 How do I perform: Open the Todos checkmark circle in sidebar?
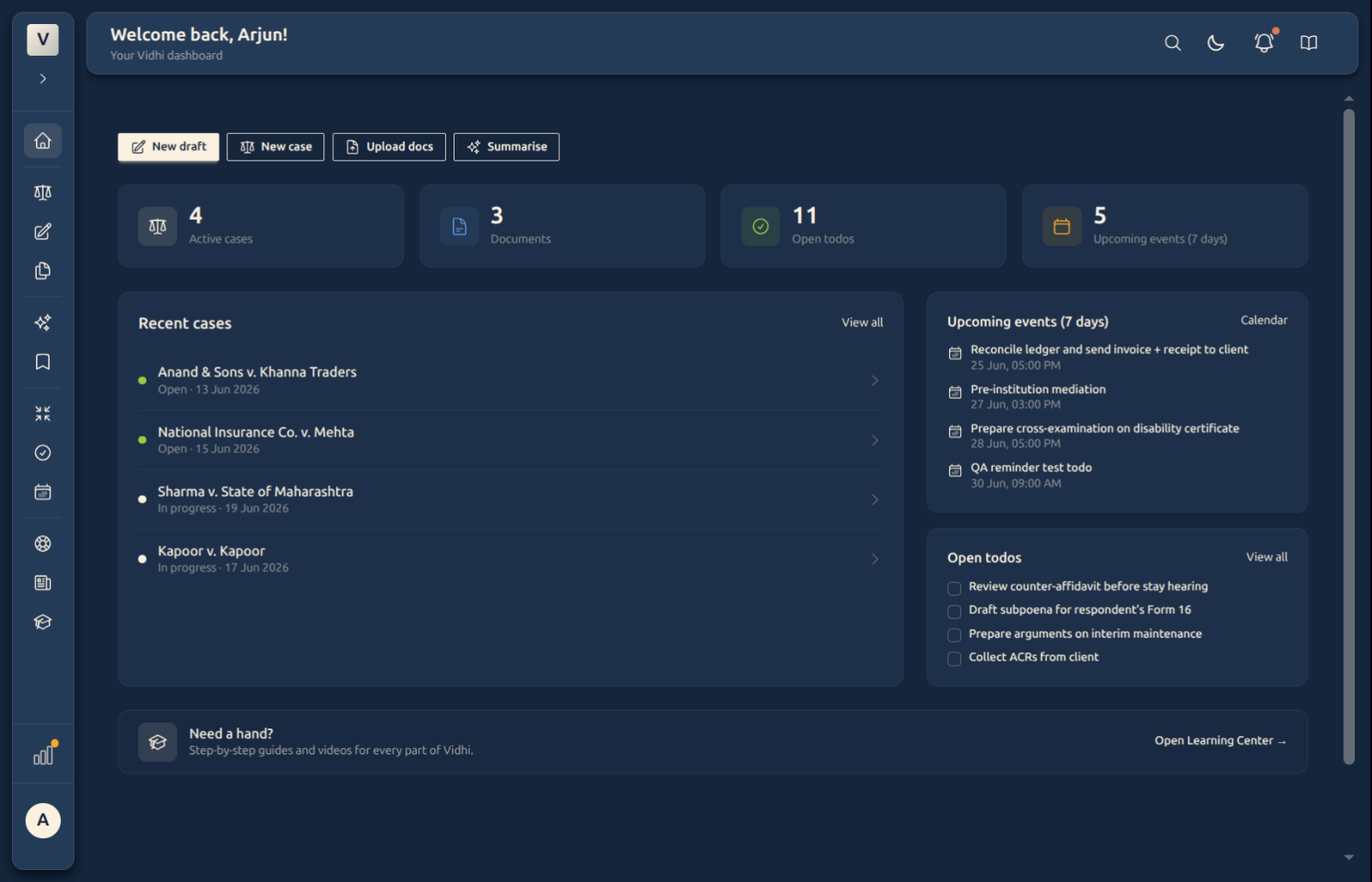[x=43, y=453]
